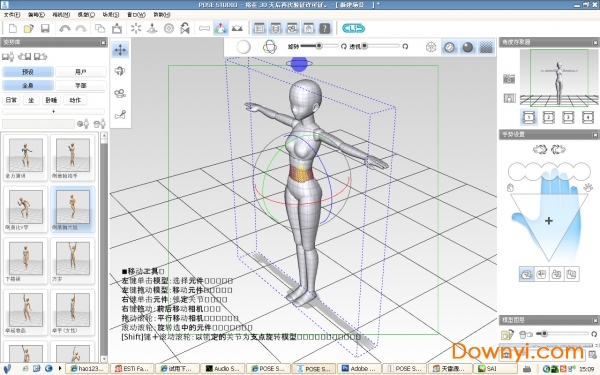Viewport: 600px width, 375px height.
Task: Switch to the 预设 preset pose tab
Action: tap(28, 72)
